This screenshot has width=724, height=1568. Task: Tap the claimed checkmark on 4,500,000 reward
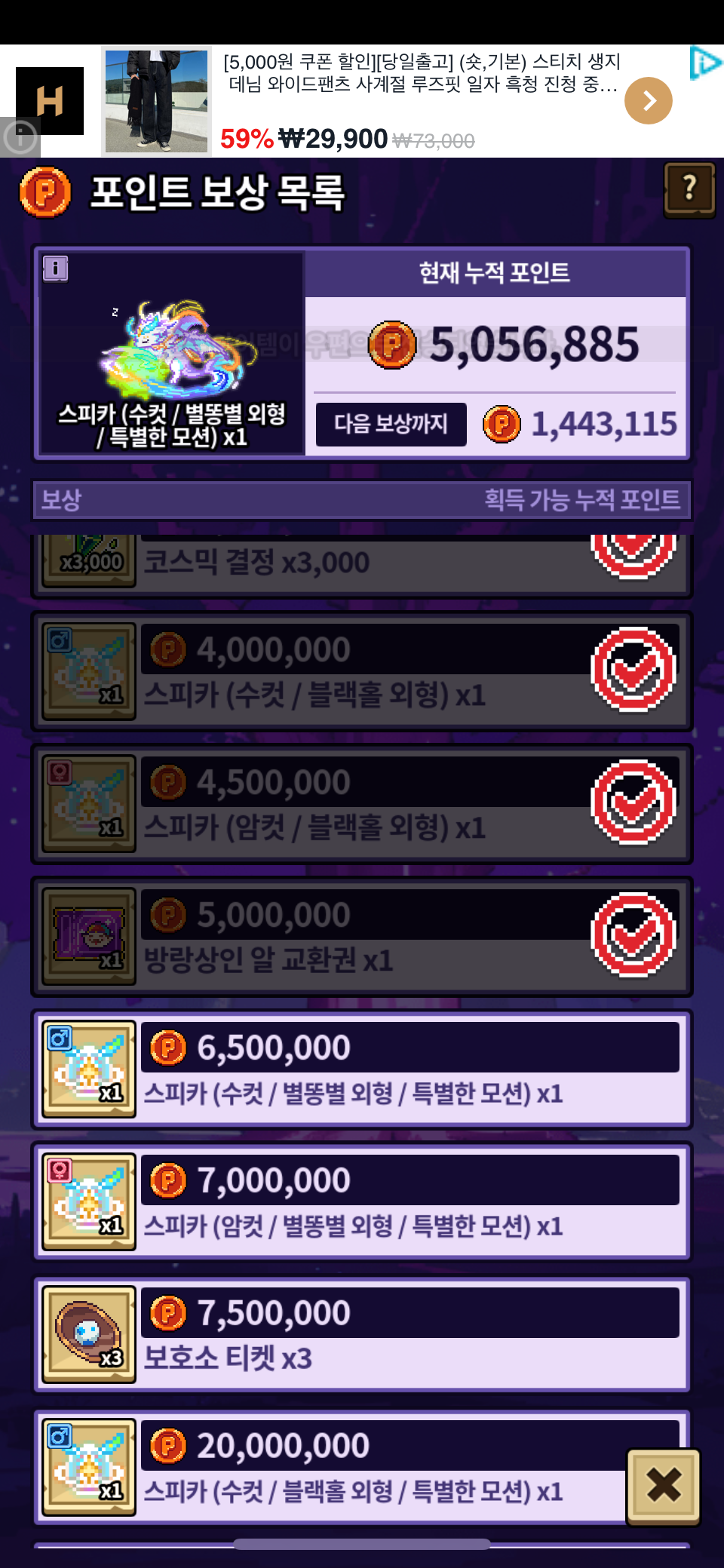tap(633, 802)
